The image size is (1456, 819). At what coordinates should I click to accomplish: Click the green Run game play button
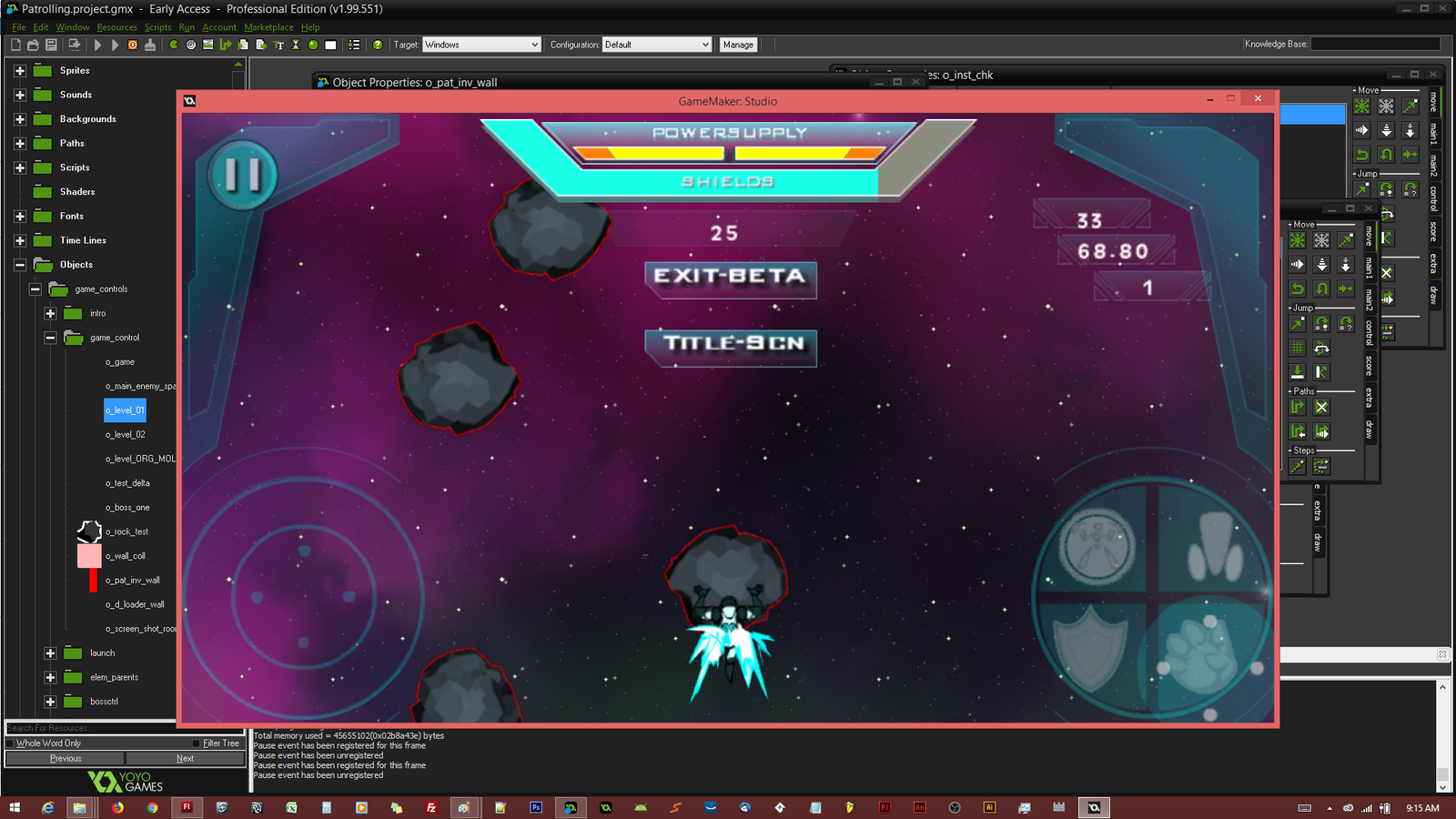(97, 45)
